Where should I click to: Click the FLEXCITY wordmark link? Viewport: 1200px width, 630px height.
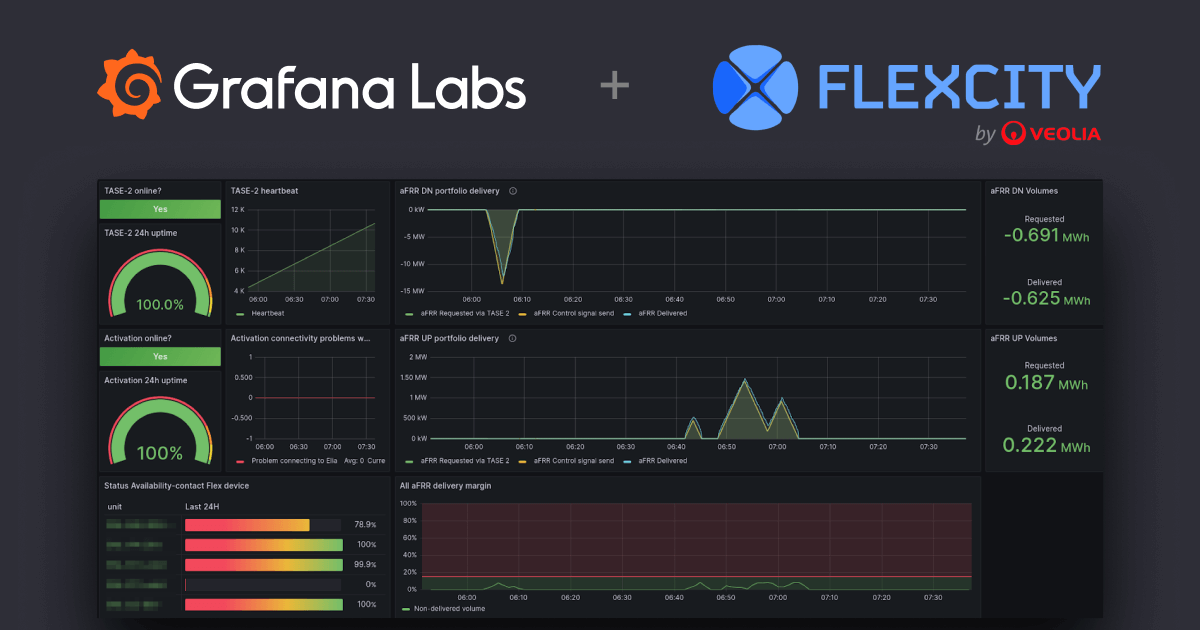[957, 85]
